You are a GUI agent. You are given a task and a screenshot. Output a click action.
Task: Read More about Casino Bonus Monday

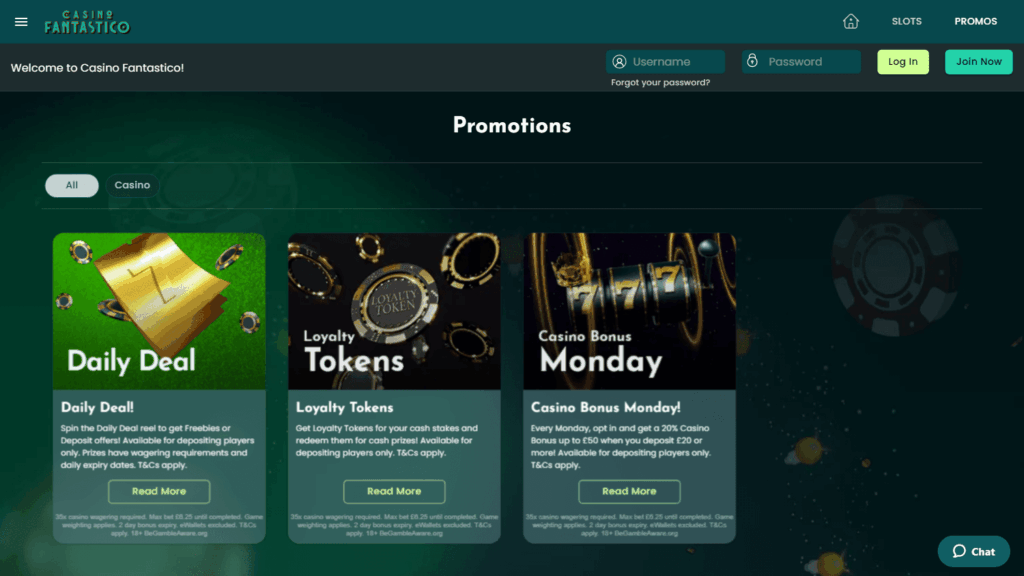[x=629, y=491]
